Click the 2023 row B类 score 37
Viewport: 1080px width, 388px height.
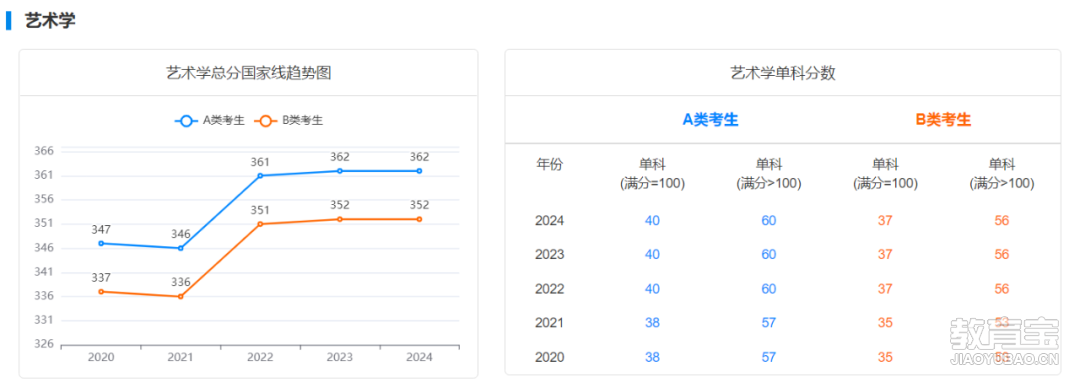pyautogui.click(x=885, y=255)
